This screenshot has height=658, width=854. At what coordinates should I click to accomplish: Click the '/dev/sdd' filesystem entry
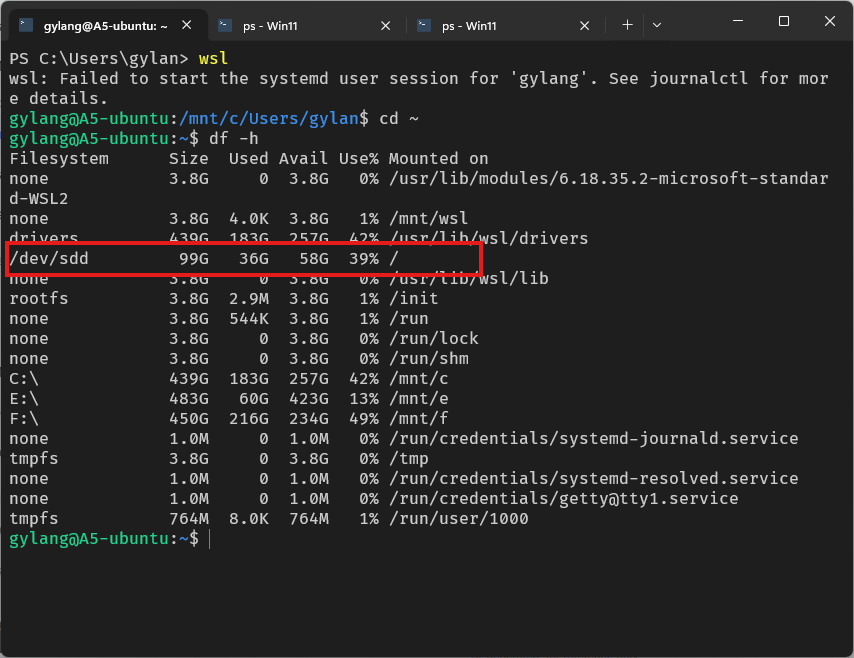[x=49, y=258]
